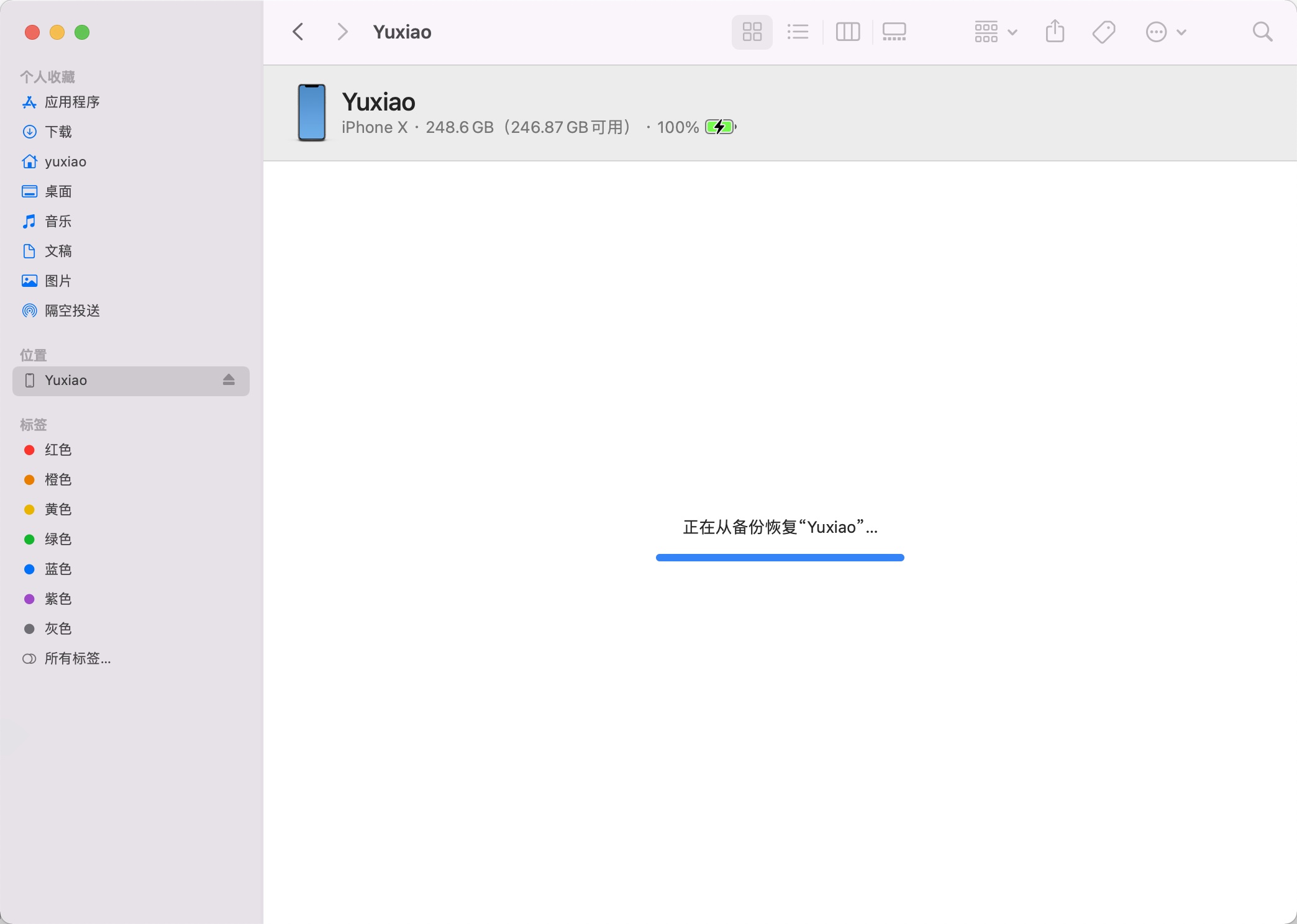
Task: Go back with the left chevron
Action: click(x=298, y=32)
